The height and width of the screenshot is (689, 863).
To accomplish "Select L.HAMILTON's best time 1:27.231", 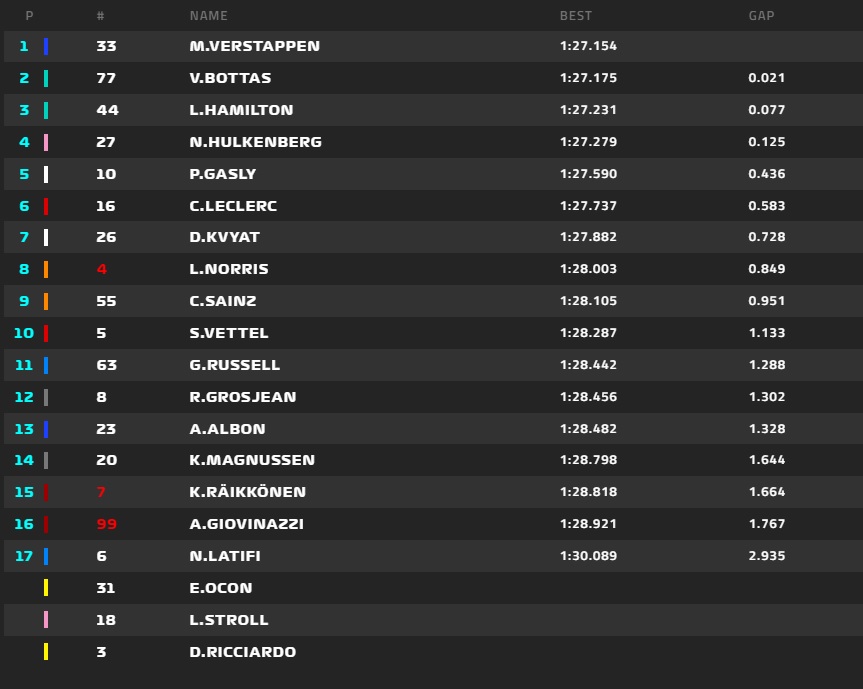I will point(588,110).
